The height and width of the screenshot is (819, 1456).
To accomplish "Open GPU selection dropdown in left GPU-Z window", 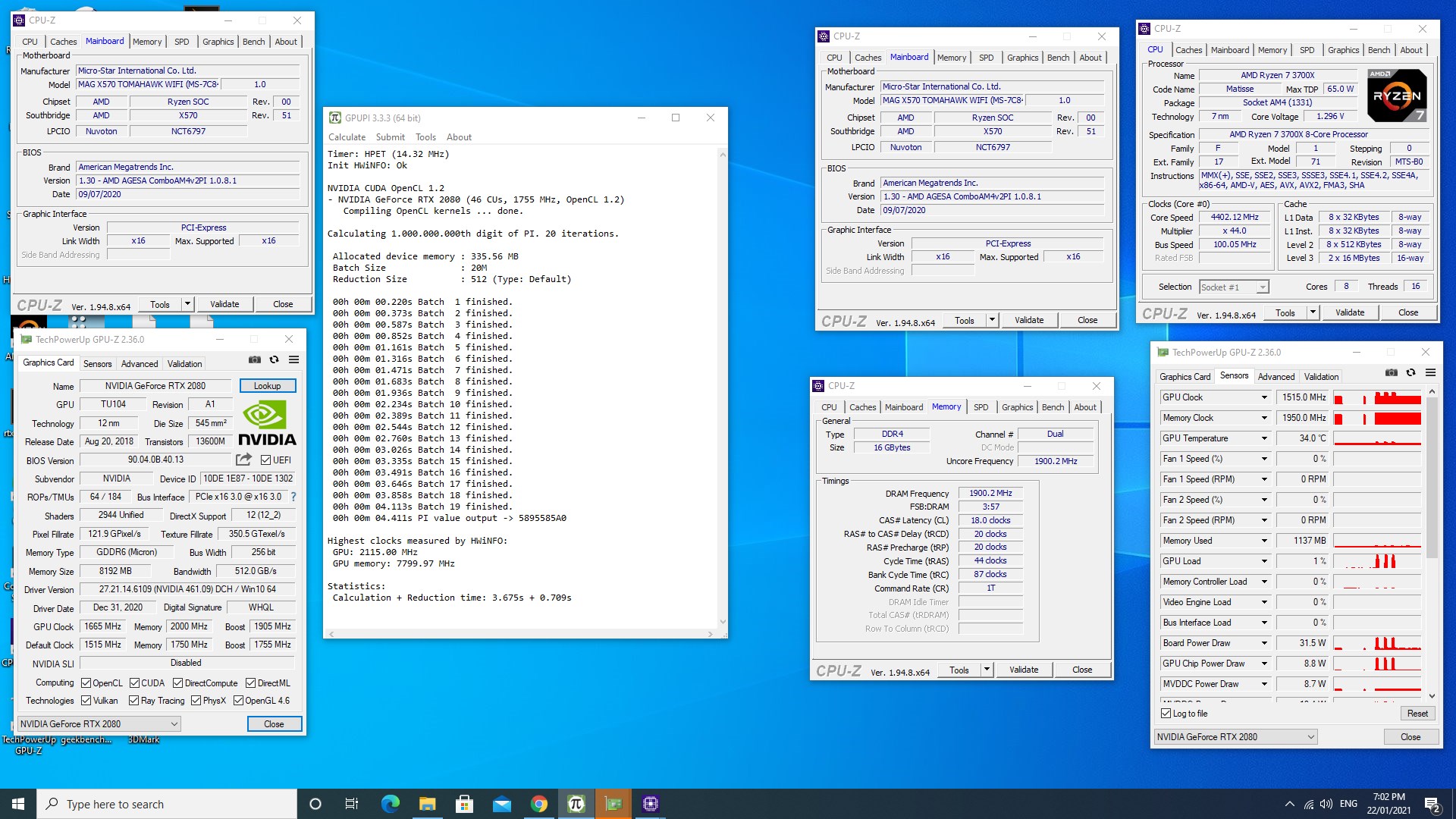I will click(99, 724).
